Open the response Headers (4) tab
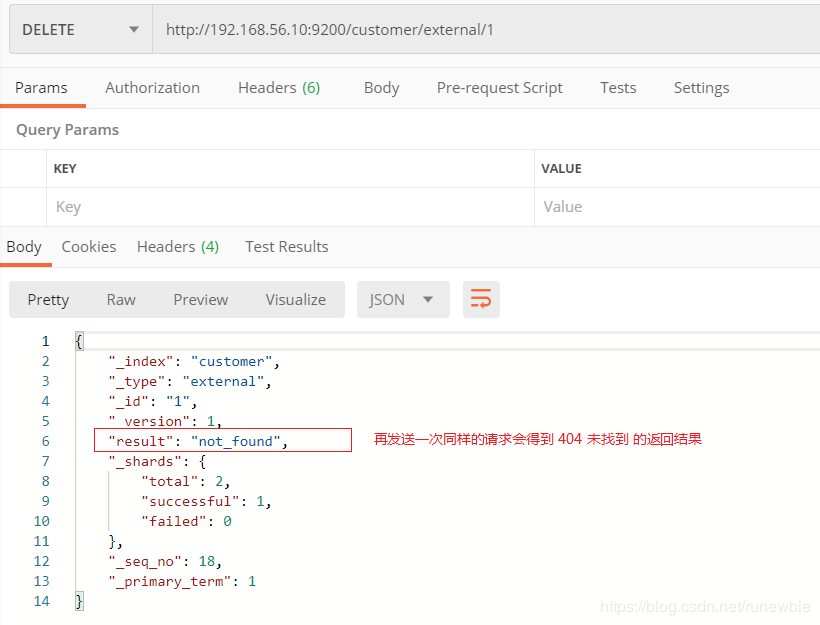Image resolution: width=820 pixels, height=625 pixels. pyautogui.click(x=178, y=247)
